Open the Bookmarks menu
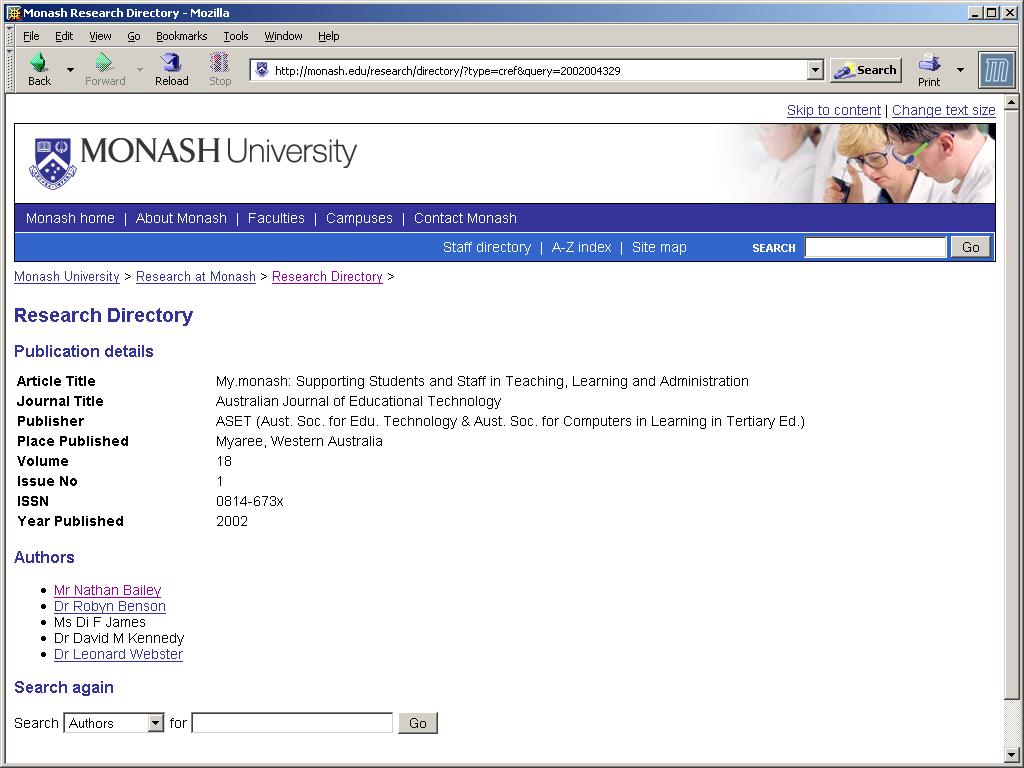Screen dimensions: 1024x768 point(182,36)
